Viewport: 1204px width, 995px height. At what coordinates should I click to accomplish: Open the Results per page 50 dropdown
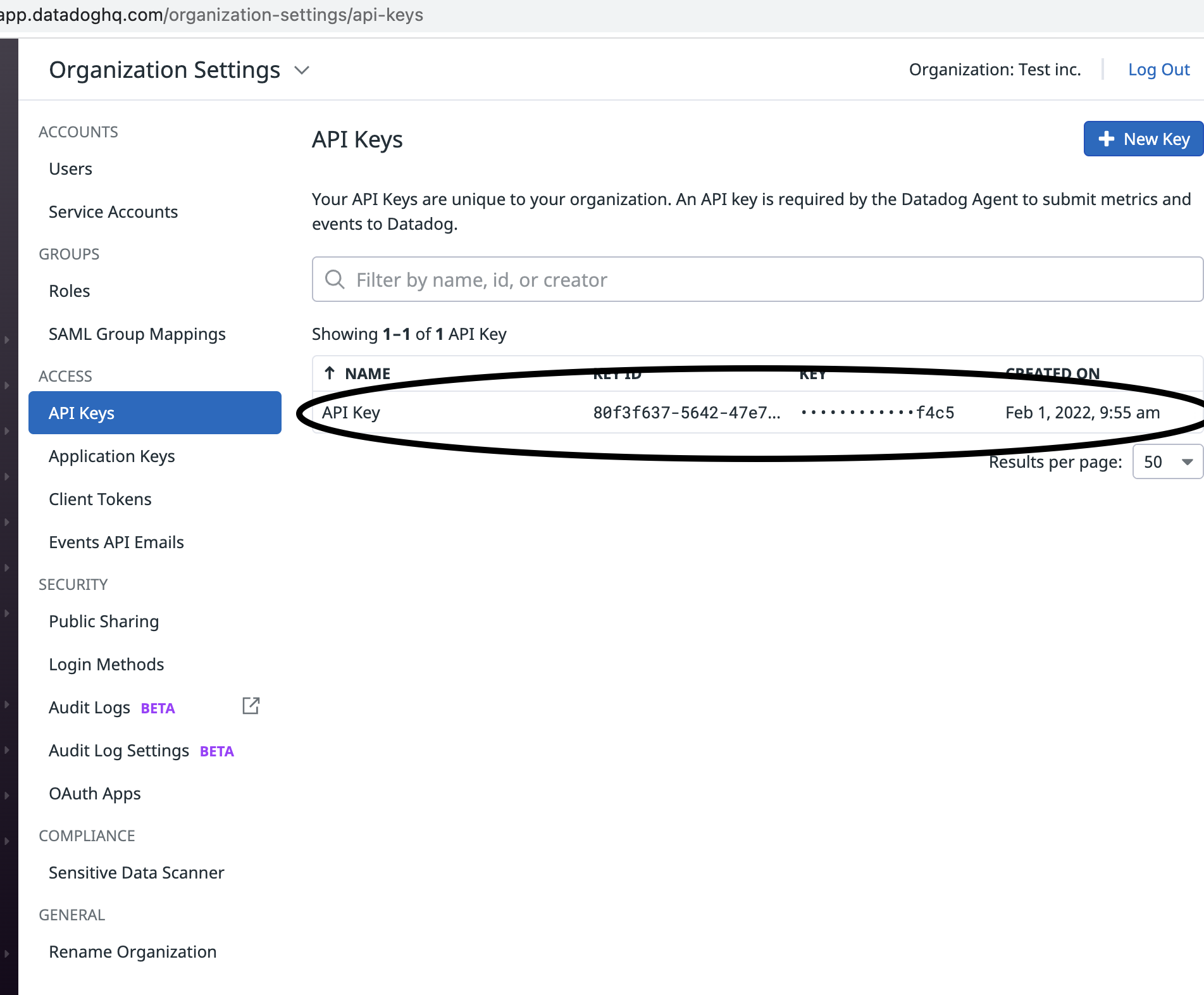[1167, 462]
